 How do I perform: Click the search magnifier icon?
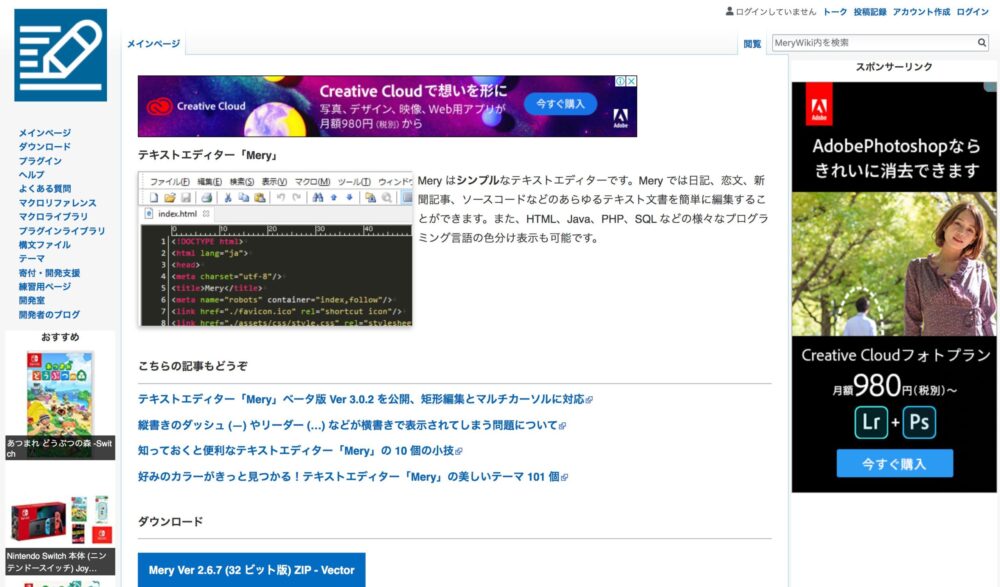click(982, 43)
